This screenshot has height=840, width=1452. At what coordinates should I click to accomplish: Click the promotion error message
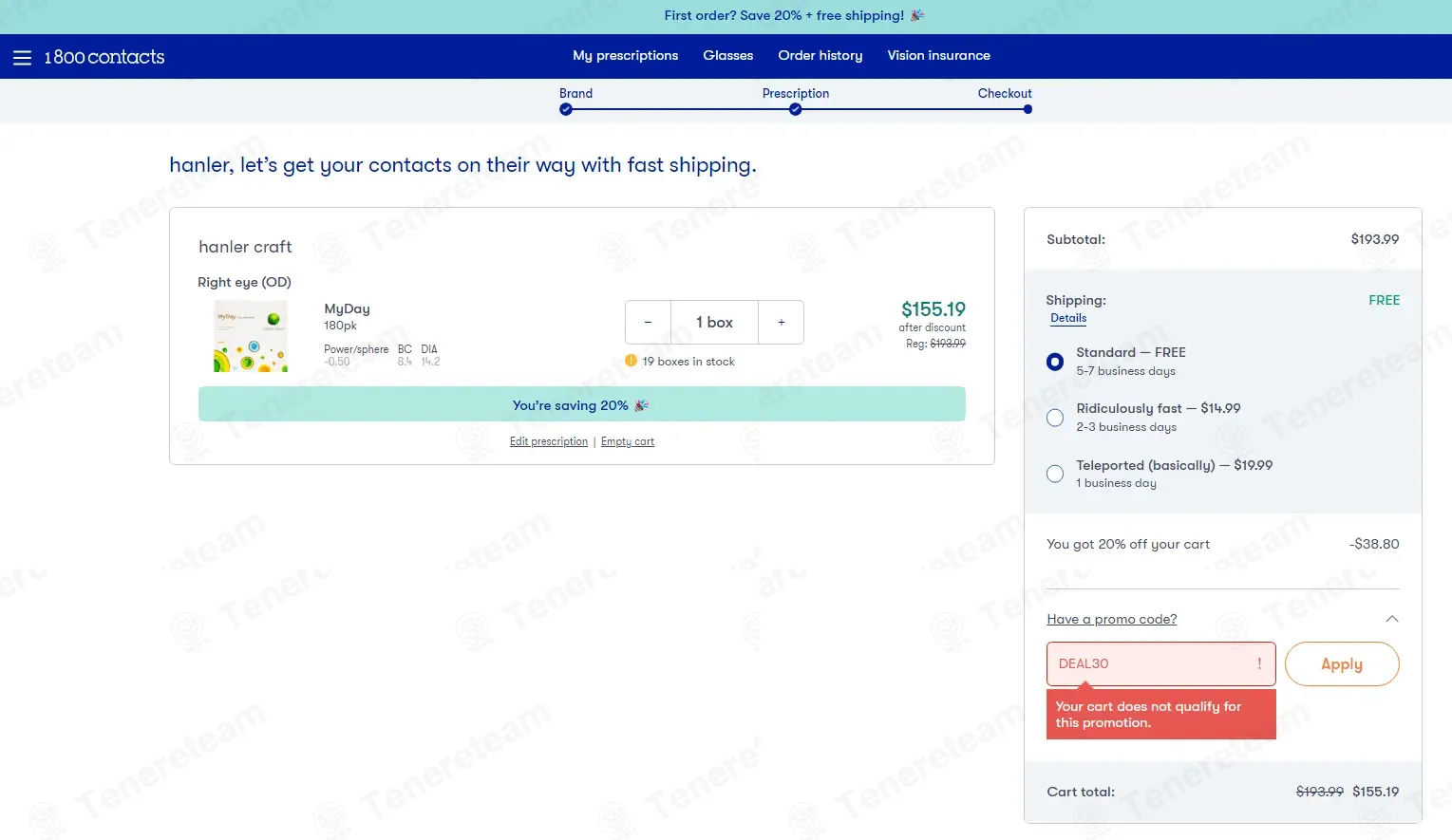(1160, 714)
